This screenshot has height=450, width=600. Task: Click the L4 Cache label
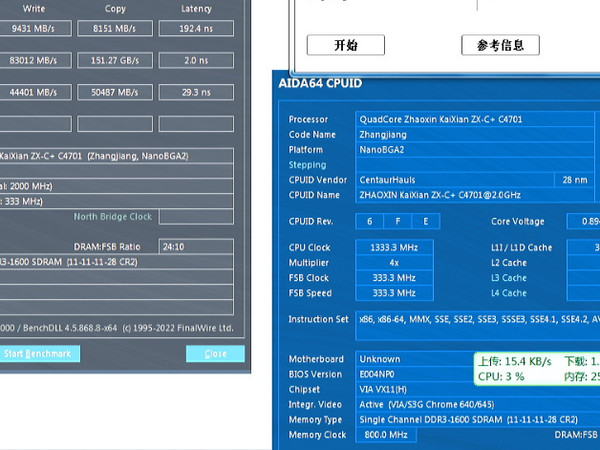click(x=509, y=293)
